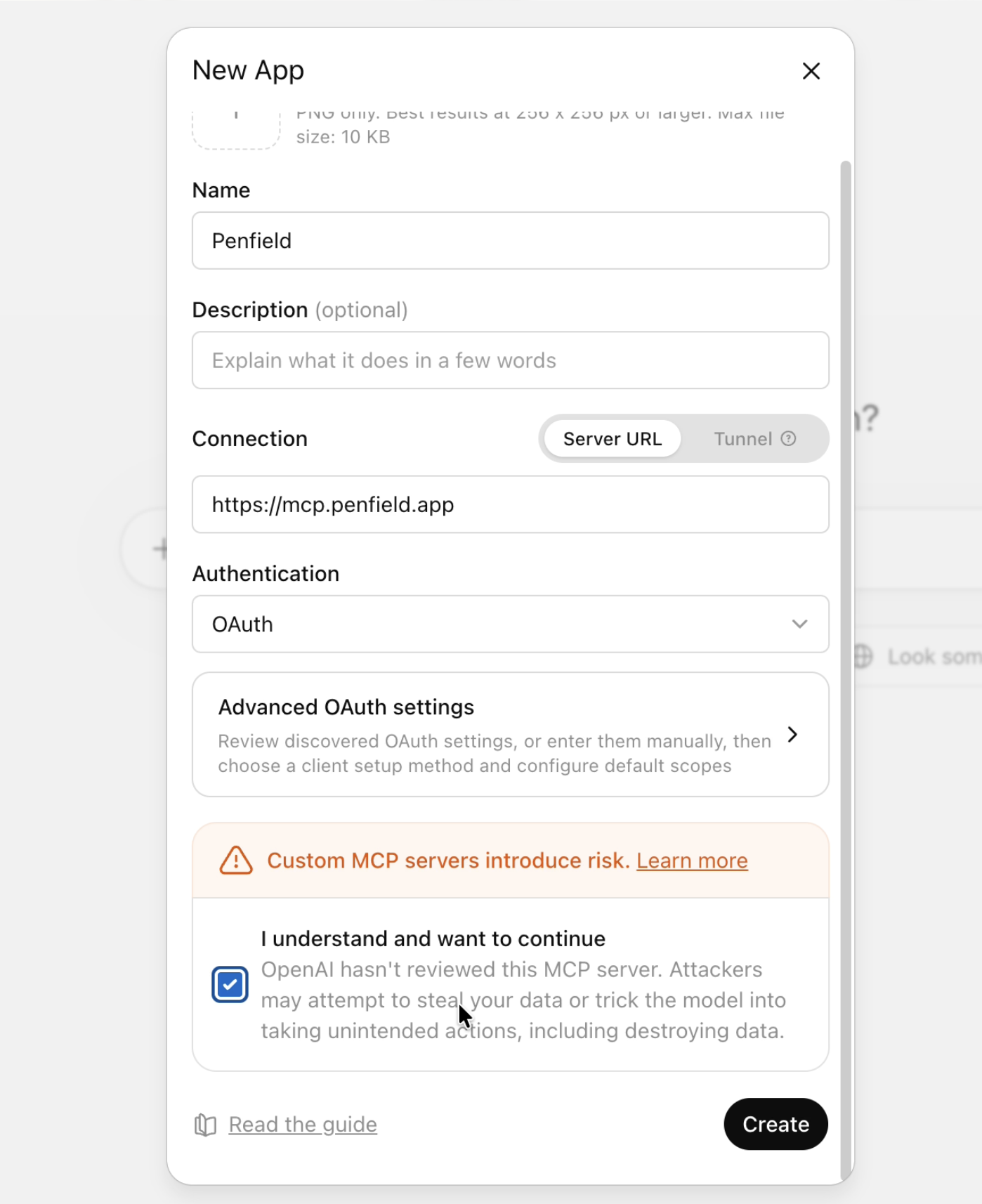Focus the Description input field
Screen dimensions: 982x1204
click(511, 360)
